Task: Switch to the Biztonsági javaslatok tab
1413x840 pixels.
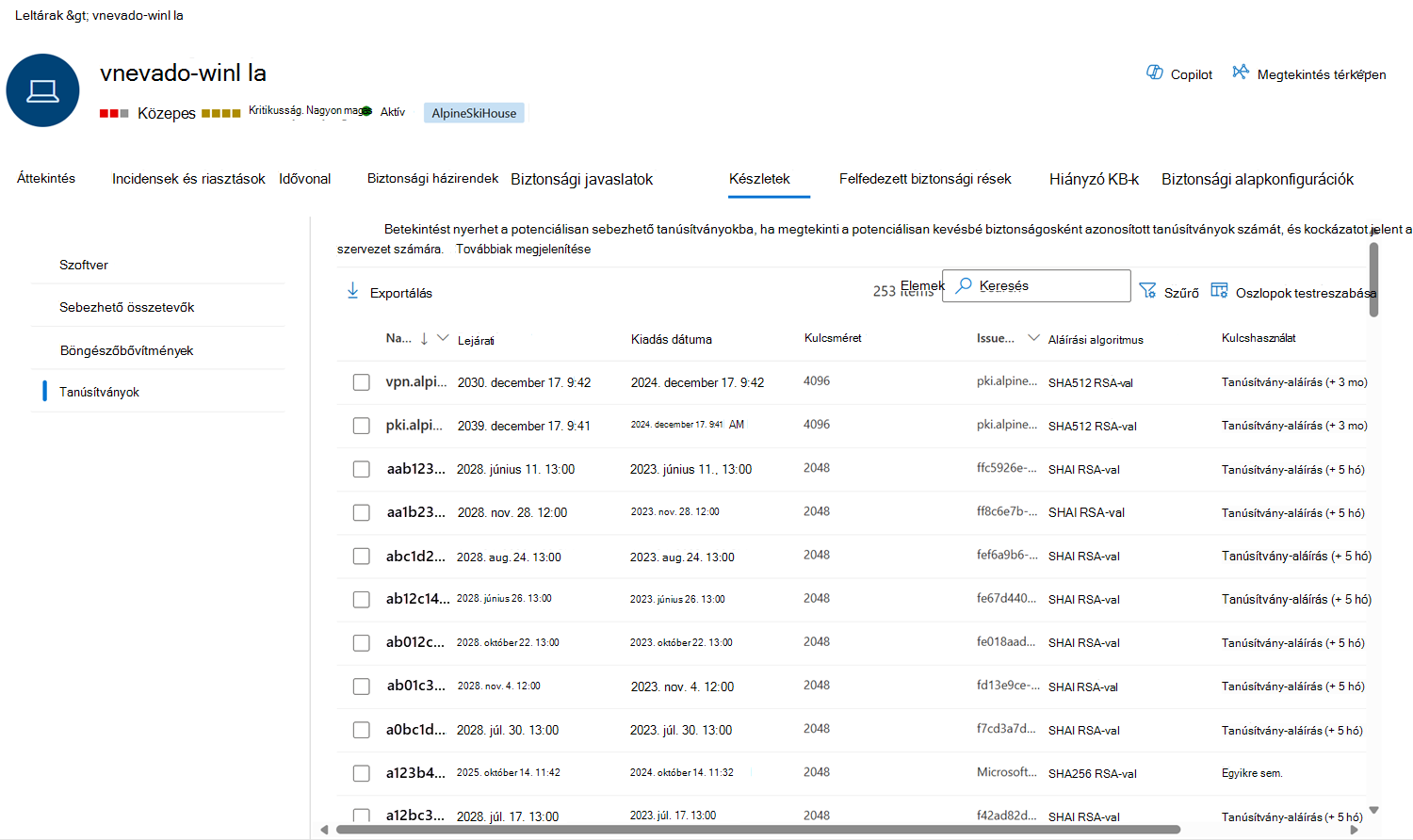Action: tap(581, 179)
